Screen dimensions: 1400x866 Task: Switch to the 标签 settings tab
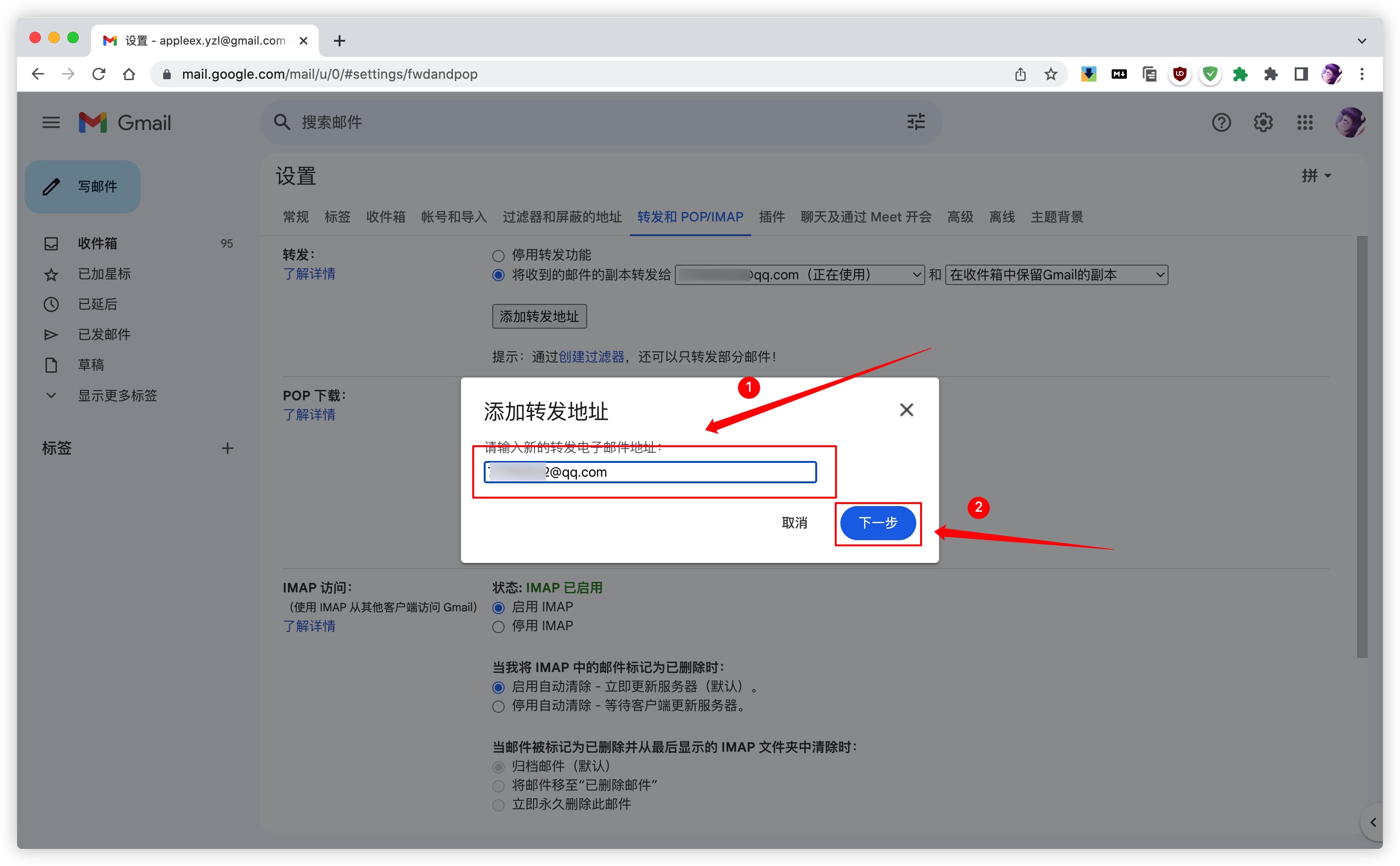(337, 217)
